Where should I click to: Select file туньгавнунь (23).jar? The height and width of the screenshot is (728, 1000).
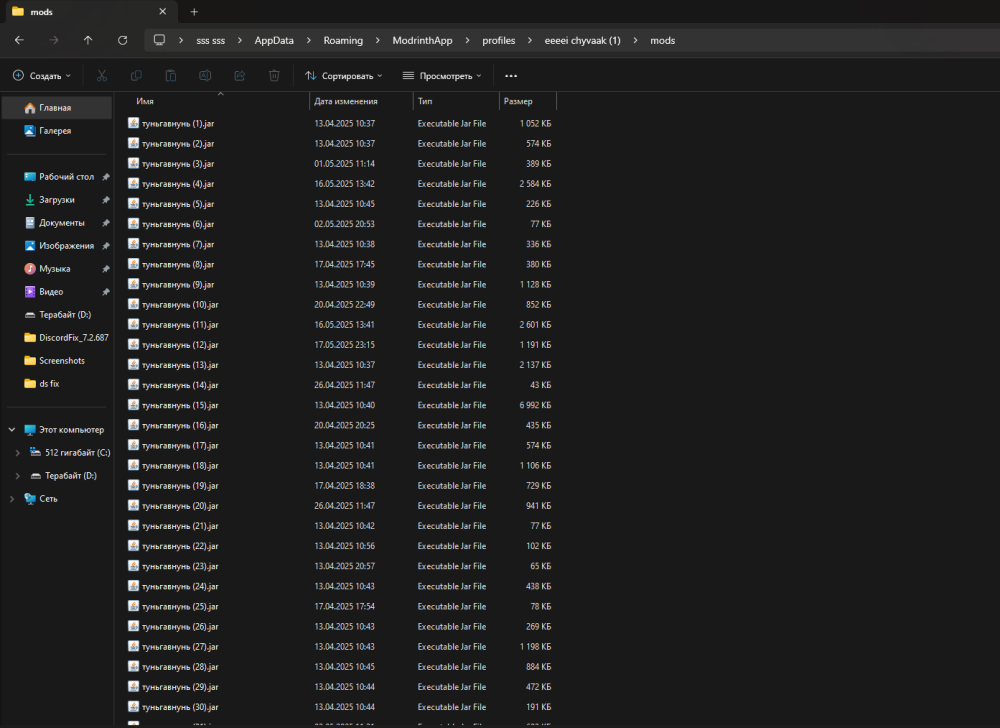tap(180, 566)
